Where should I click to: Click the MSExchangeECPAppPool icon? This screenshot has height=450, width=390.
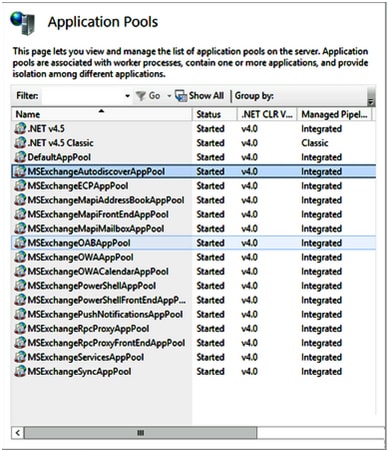(x=20, y=186)
